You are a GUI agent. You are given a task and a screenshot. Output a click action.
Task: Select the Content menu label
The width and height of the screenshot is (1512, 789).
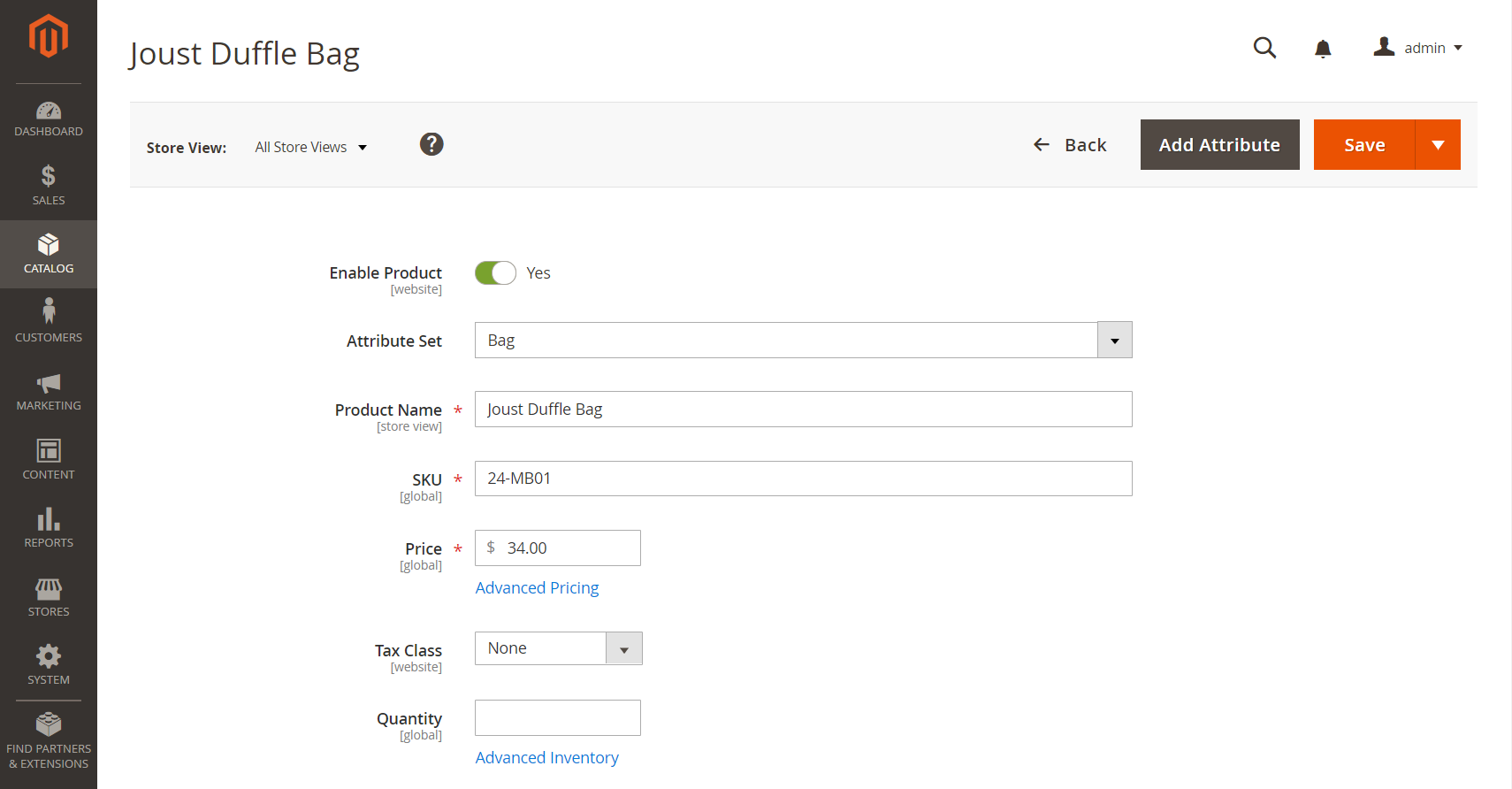tap(49, 474)
